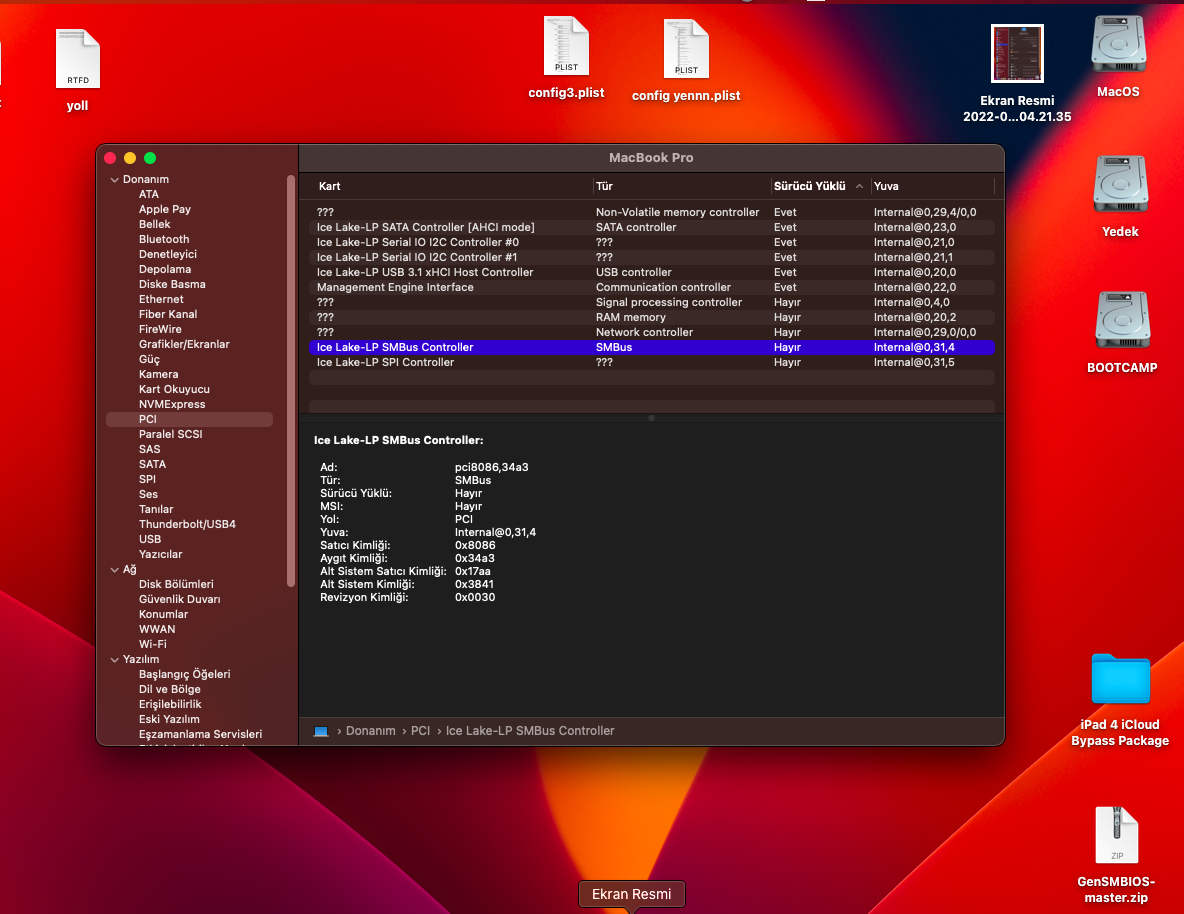
Task: Collapse the Ağ section in sidebar
Action: point(114,570)
